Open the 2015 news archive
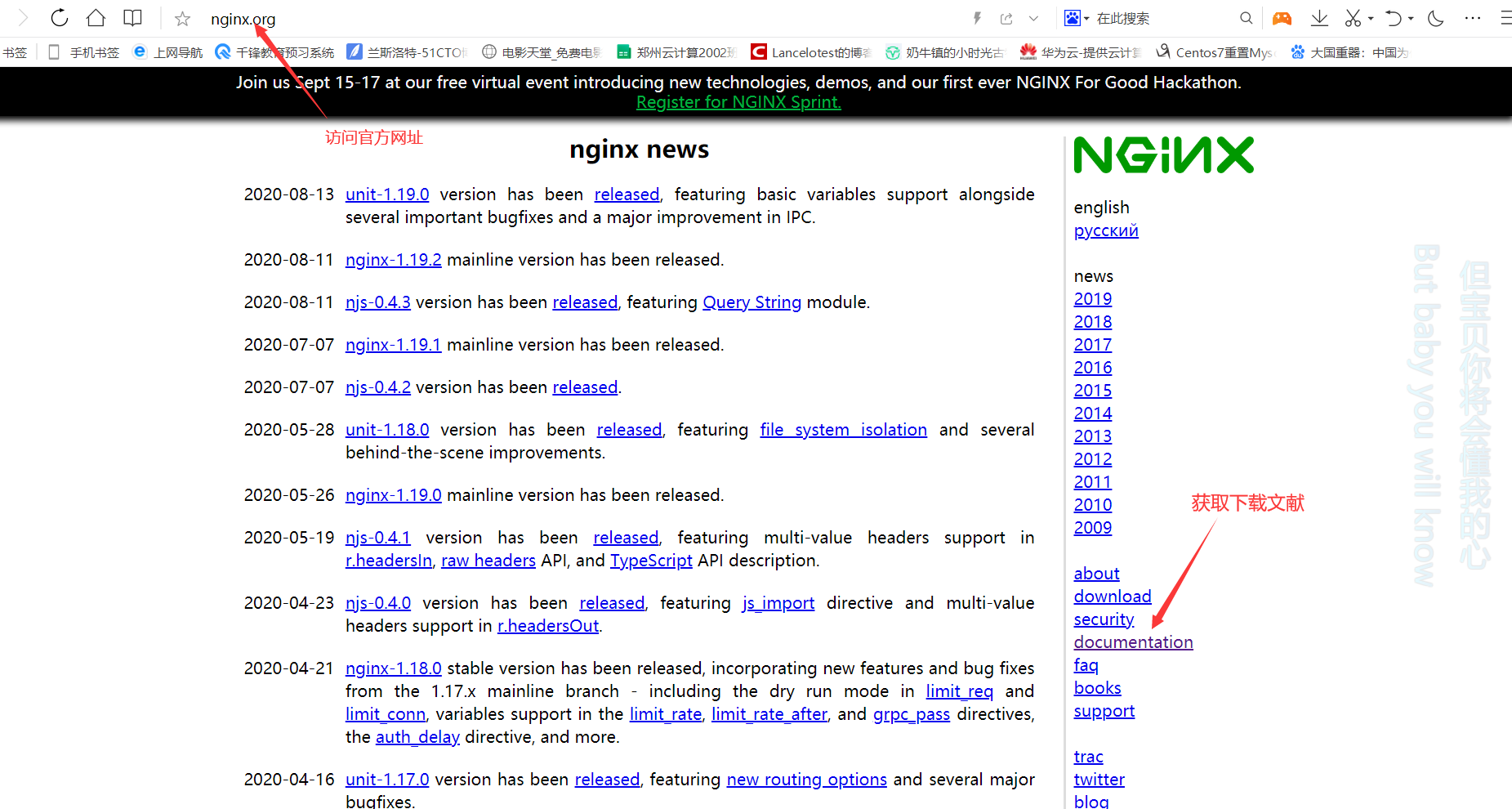Image resolution: width=1512 pixels, height=809 pixels. (x=1093, y=391)
